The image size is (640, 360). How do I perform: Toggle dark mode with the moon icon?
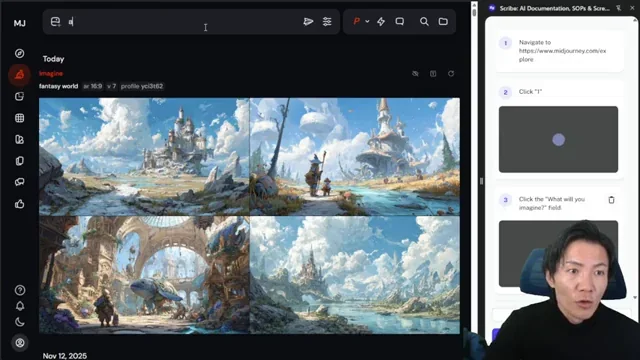tap(20, 322)
